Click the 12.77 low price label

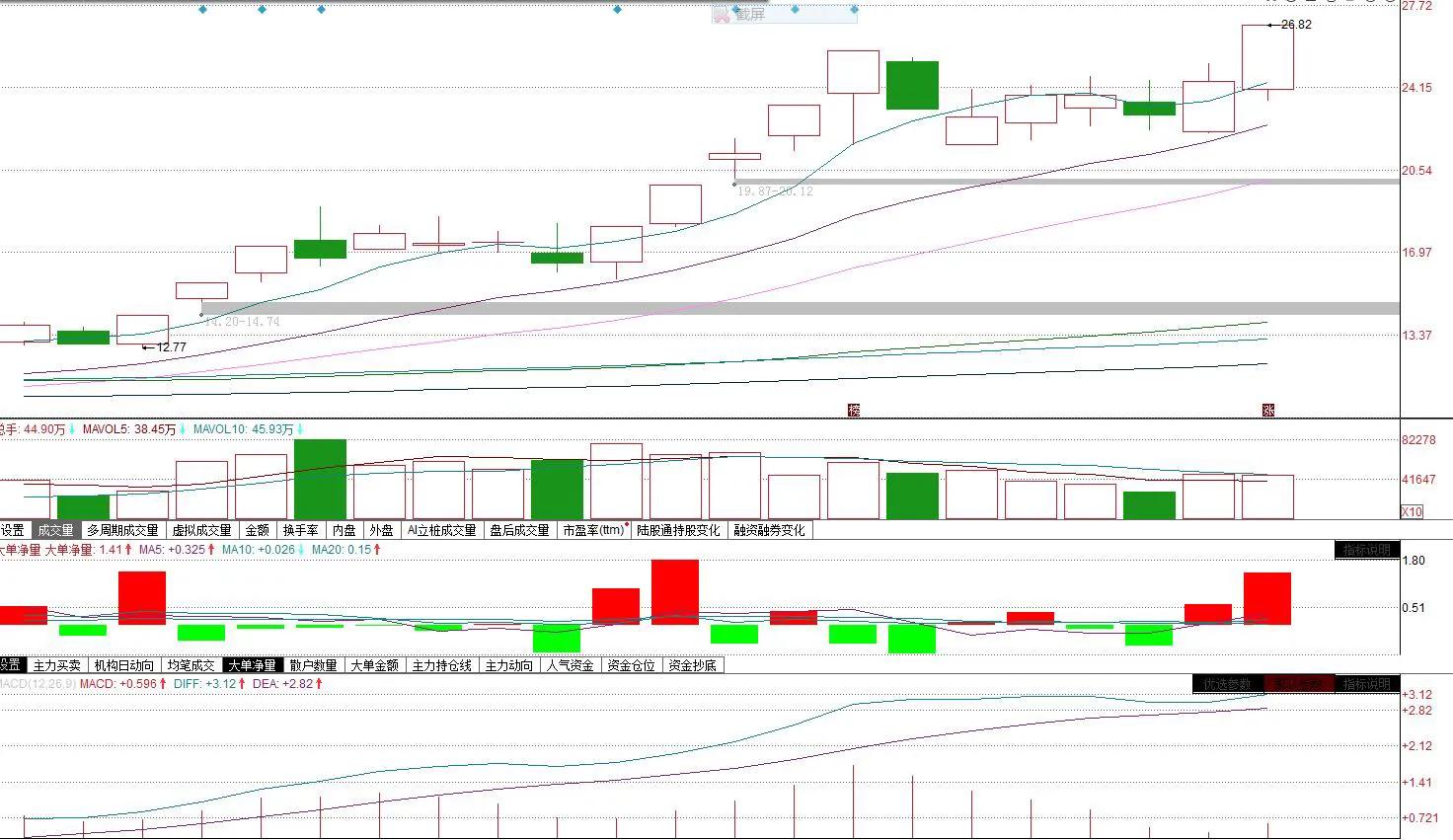point(171,347)
